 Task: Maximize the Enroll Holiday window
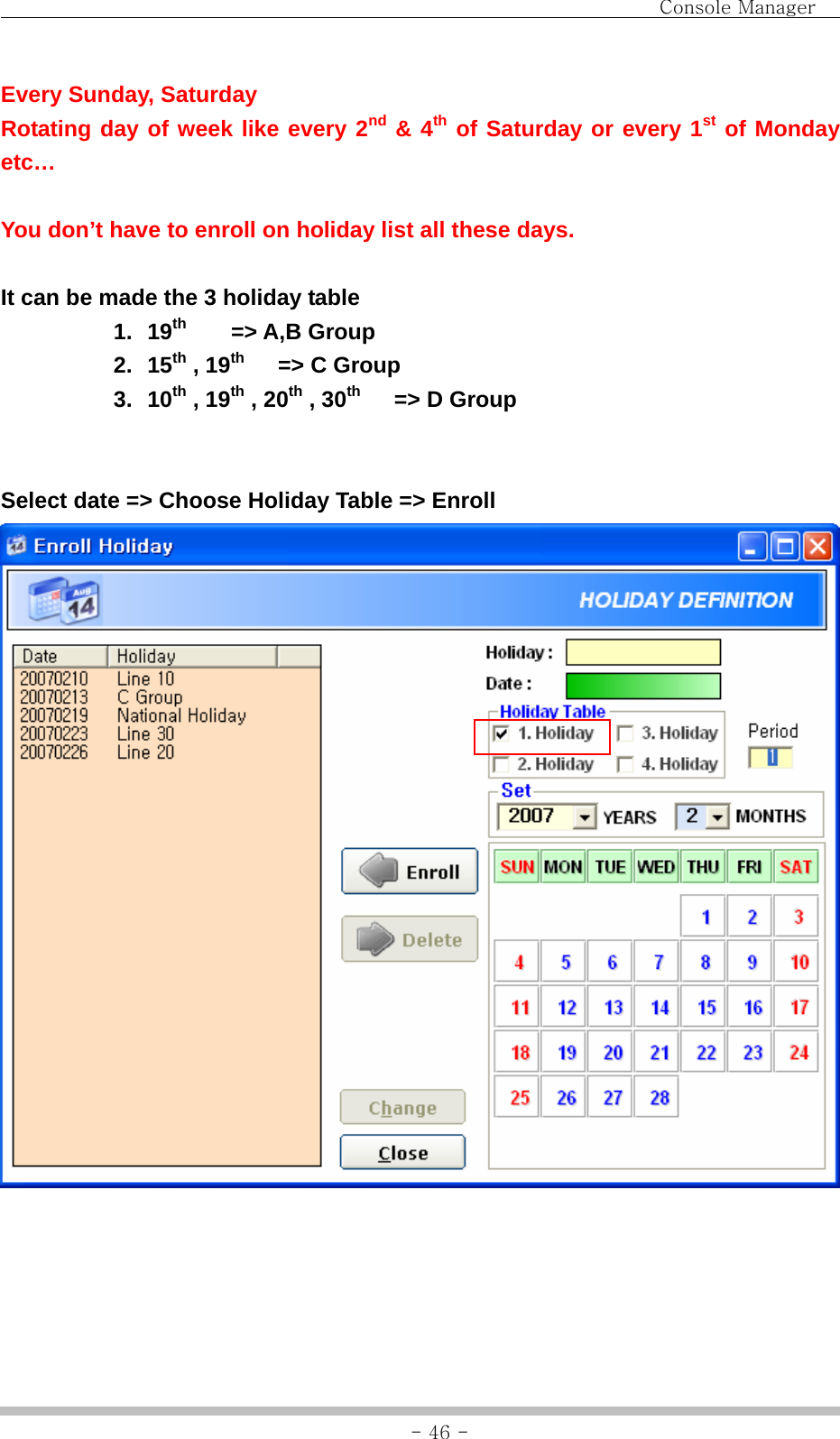tap(785, 546)
